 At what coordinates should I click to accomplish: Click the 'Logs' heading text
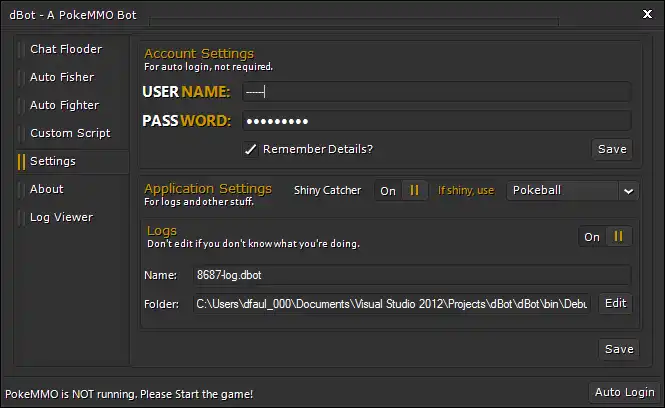pyautogui.click(x=162, y=231)
